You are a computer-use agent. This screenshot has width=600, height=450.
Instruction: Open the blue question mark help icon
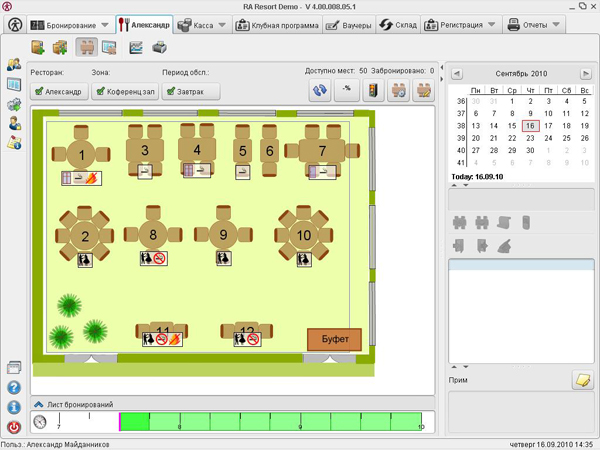(14, 388)
